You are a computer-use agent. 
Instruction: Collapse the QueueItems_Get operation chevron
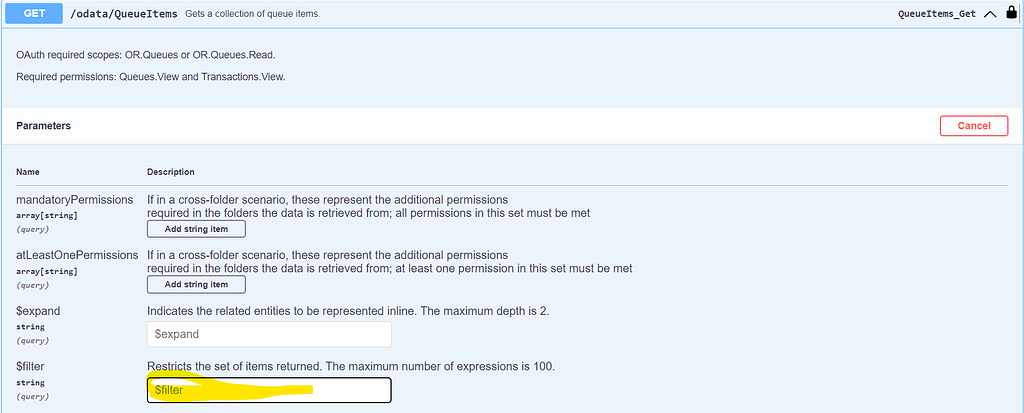(990, 14)
